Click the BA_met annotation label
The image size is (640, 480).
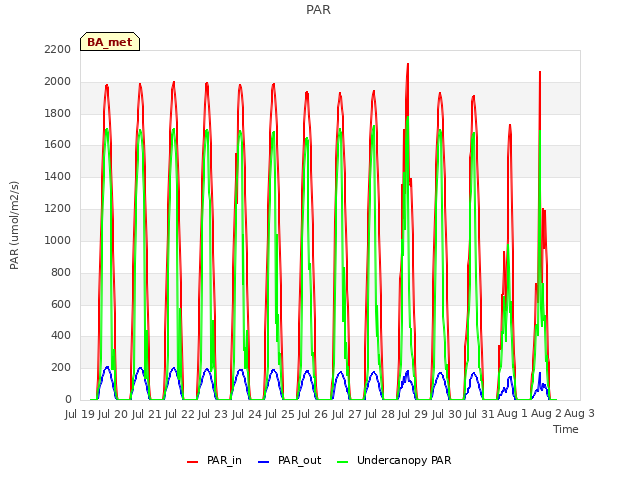pyautogui.click(x=110, y=42)
